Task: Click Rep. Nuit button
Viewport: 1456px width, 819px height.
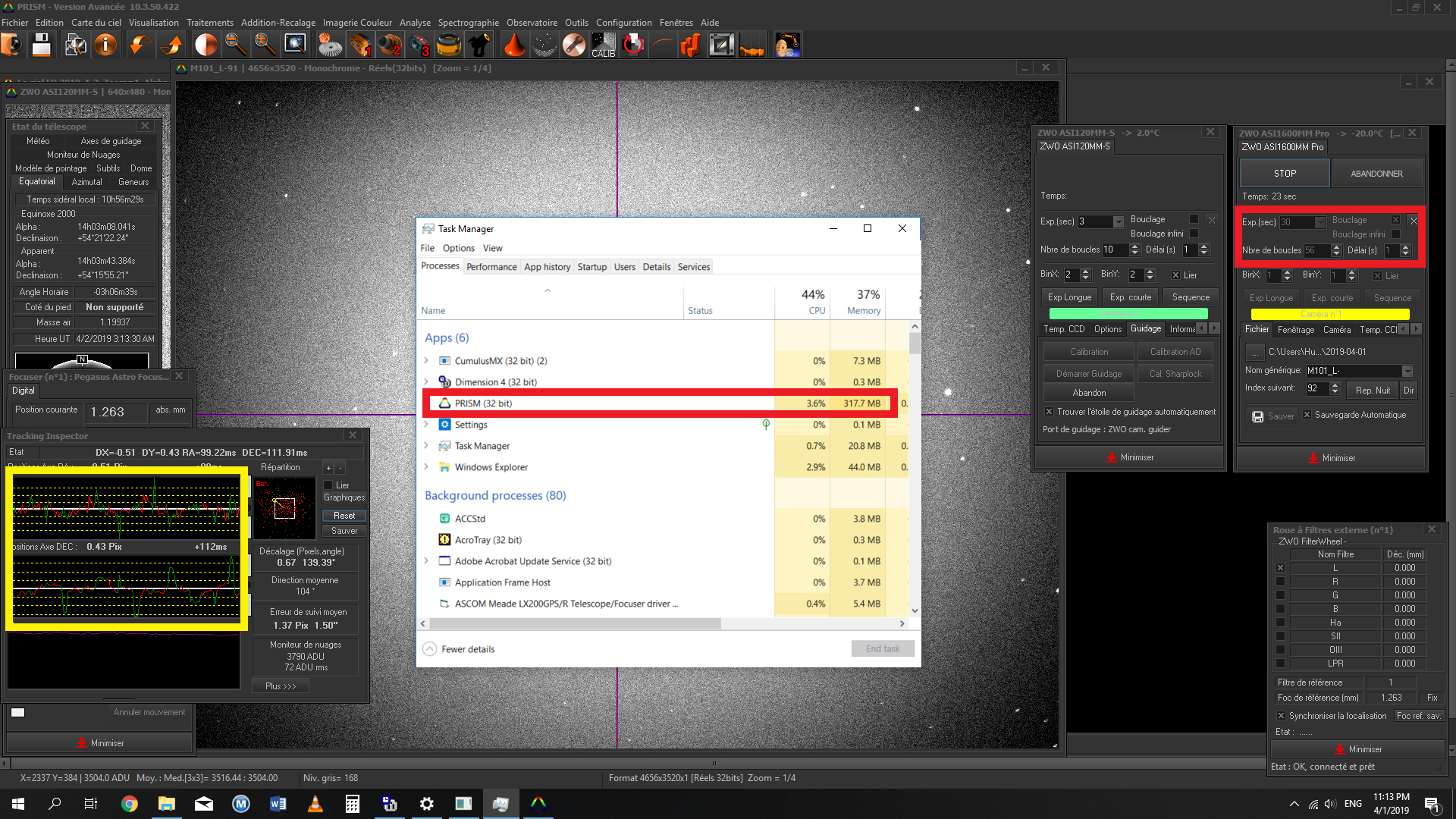Action: click(x=1373, y=390)
